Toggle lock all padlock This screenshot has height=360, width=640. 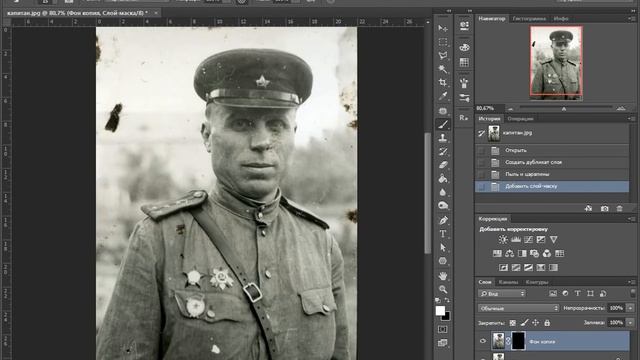coord(547,323)
